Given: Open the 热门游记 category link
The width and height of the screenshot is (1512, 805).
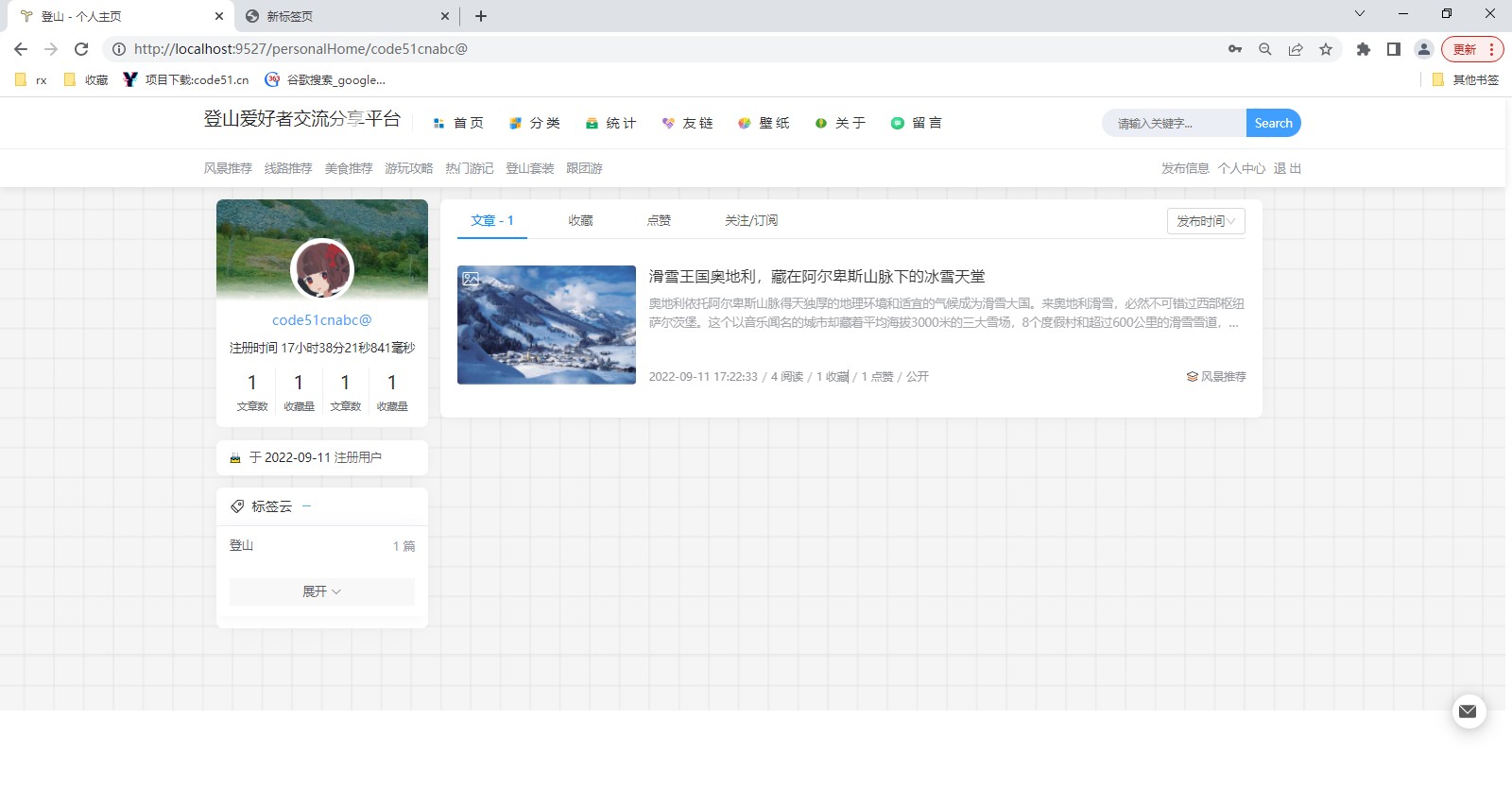Looking at the screenshot, I should [x=470, y=168].
